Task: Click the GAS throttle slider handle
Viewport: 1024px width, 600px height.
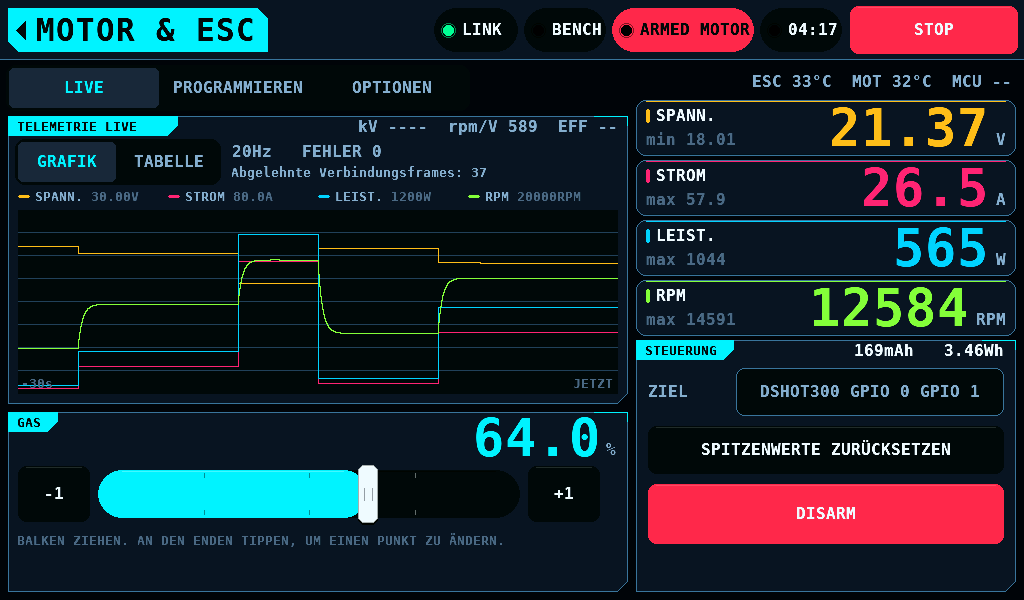Action: 368,494
